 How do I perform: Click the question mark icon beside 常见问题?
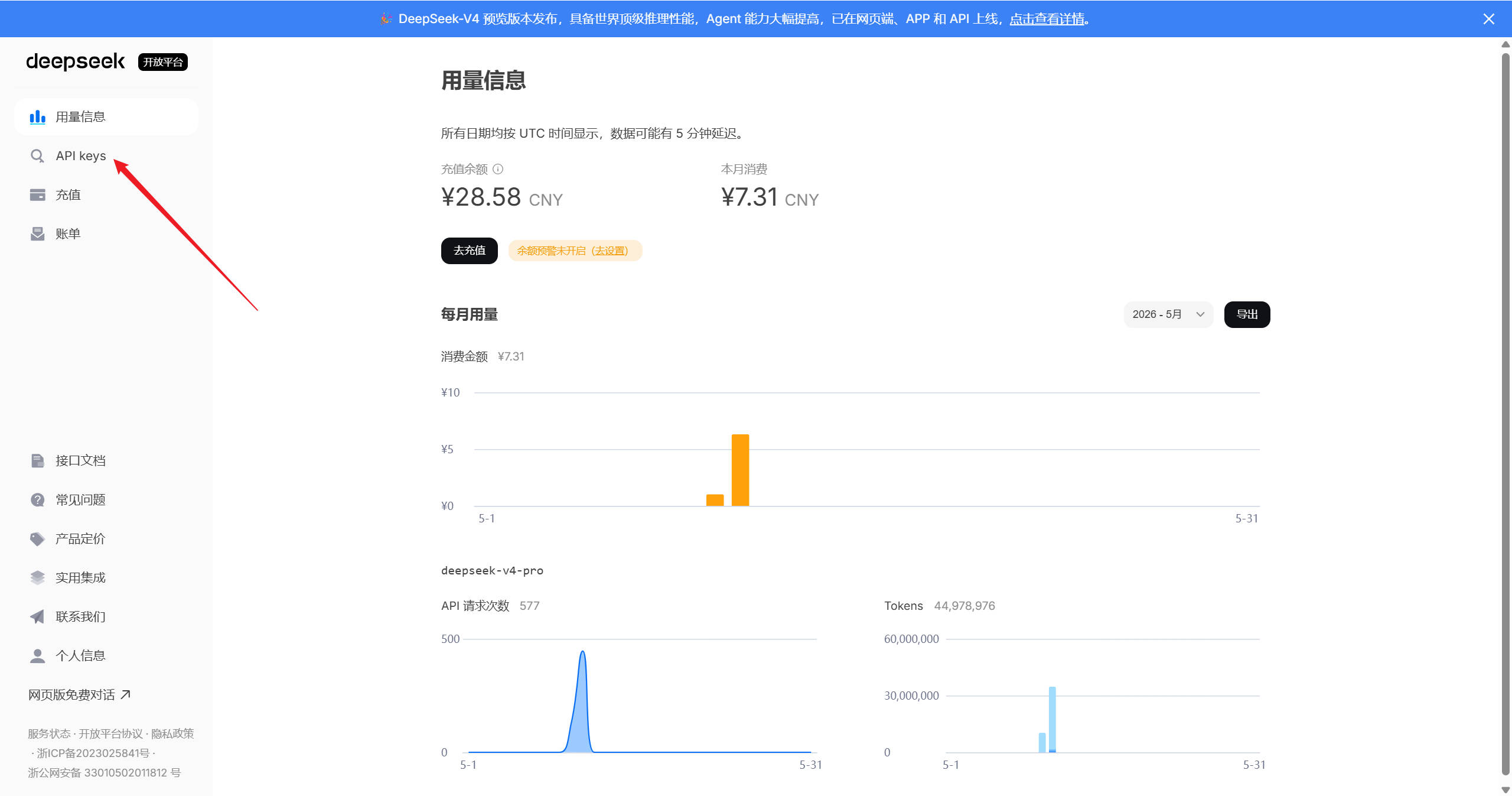coord(37,500)
